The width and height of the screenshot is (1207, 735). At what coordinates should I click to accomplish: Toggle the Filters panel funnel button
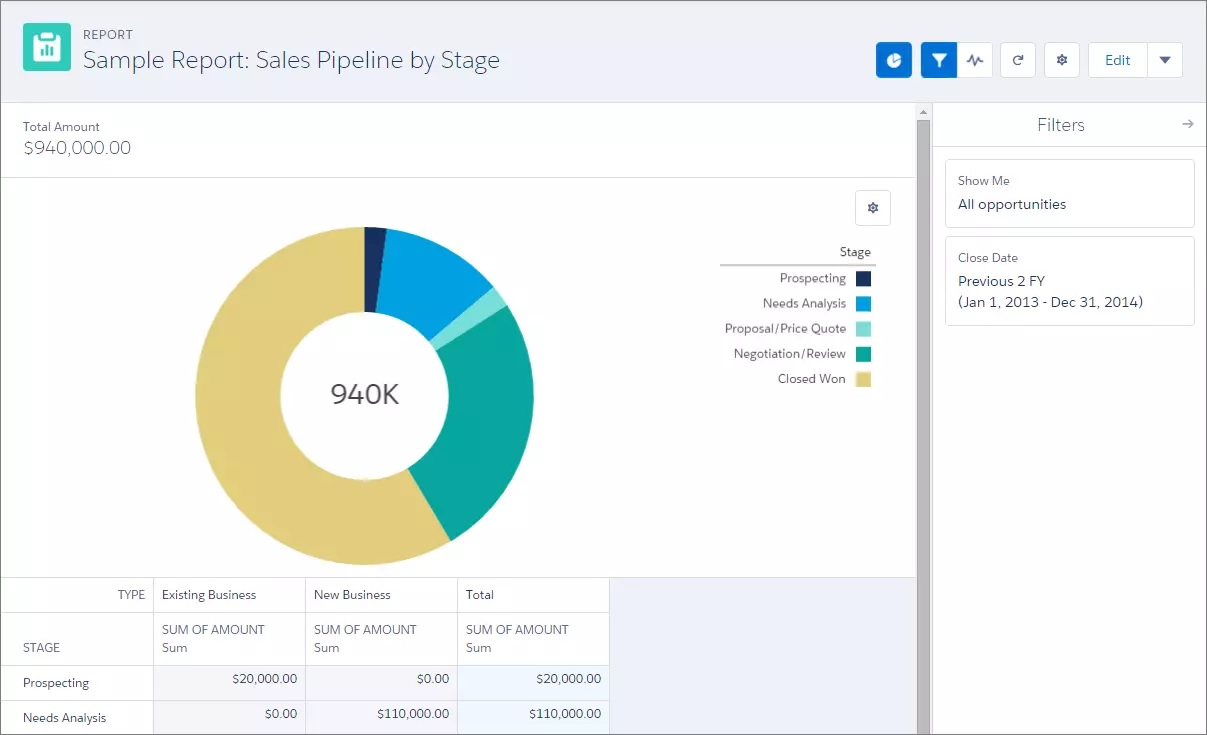pyautogui.click(x=939, y=60)
